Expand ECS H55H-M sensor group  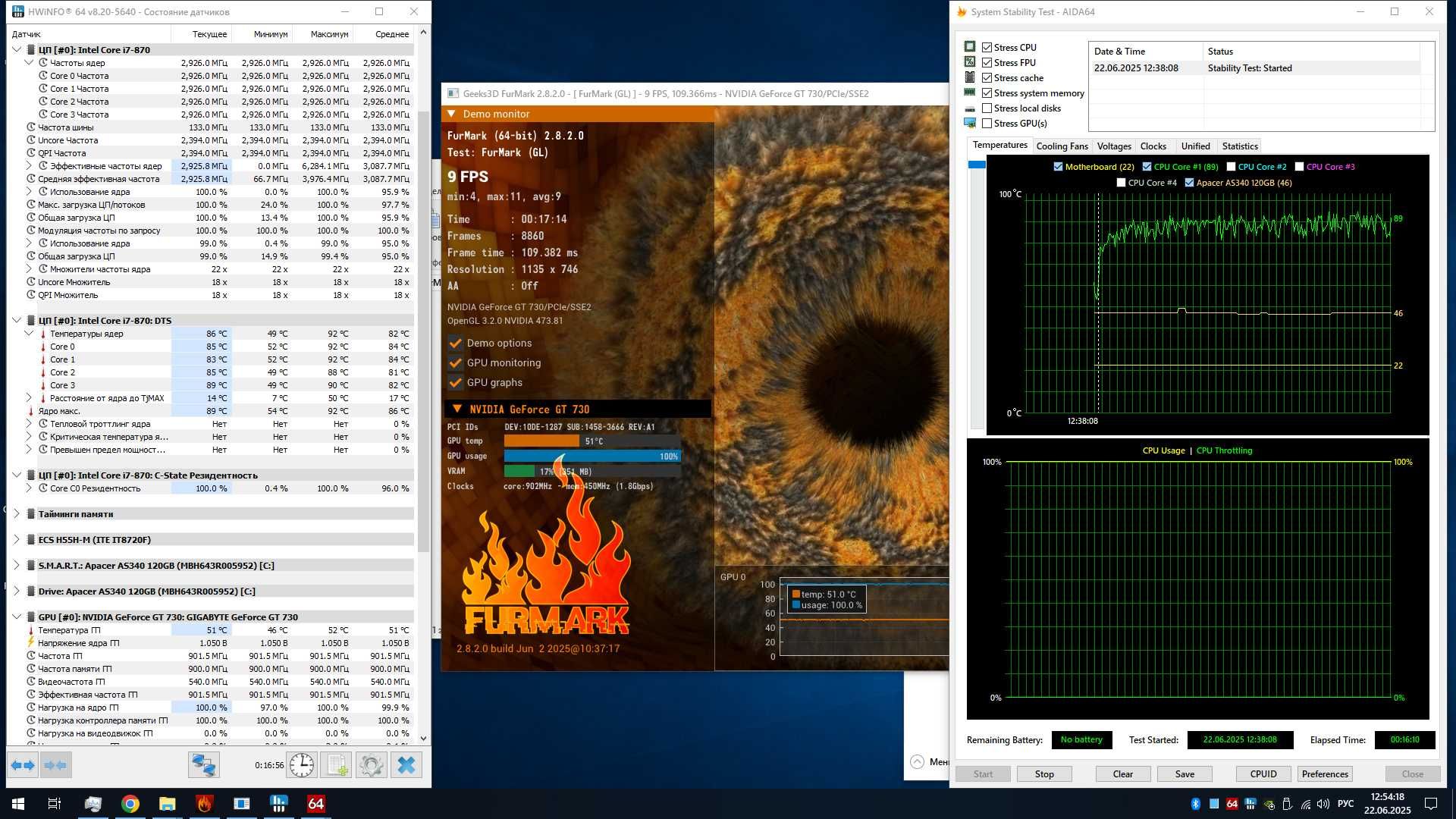coord(17,539)
